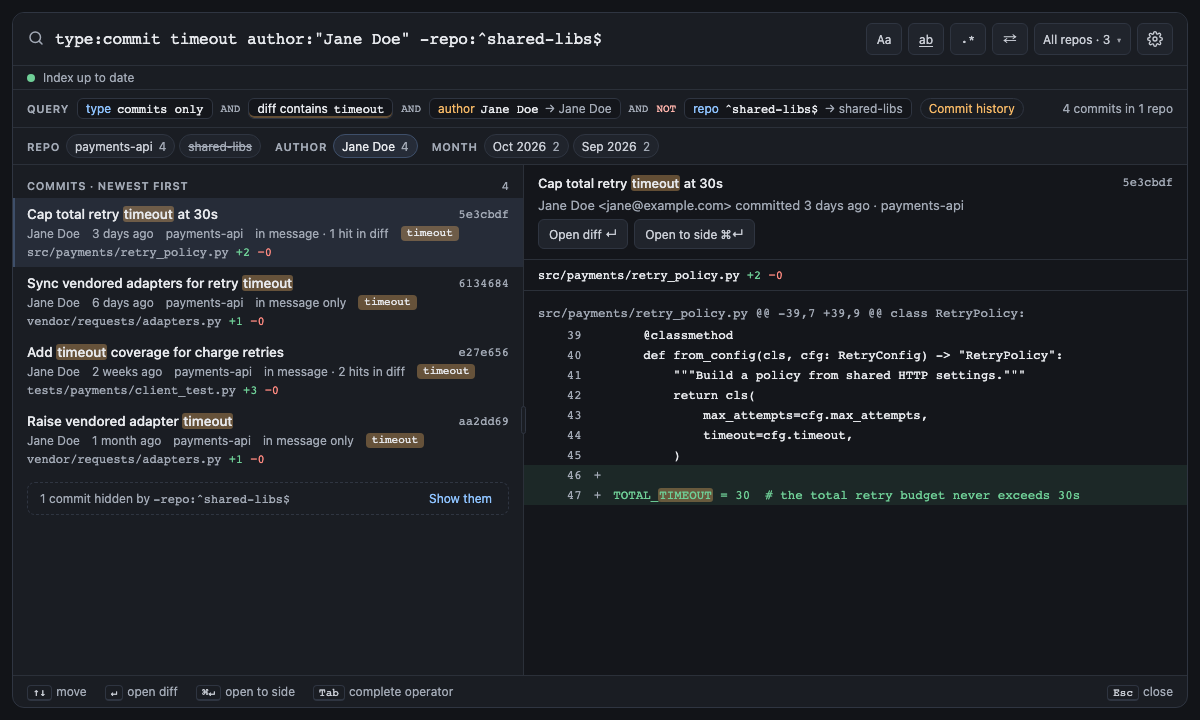
Task: Click the Esc close hint
Action: 1140,692
